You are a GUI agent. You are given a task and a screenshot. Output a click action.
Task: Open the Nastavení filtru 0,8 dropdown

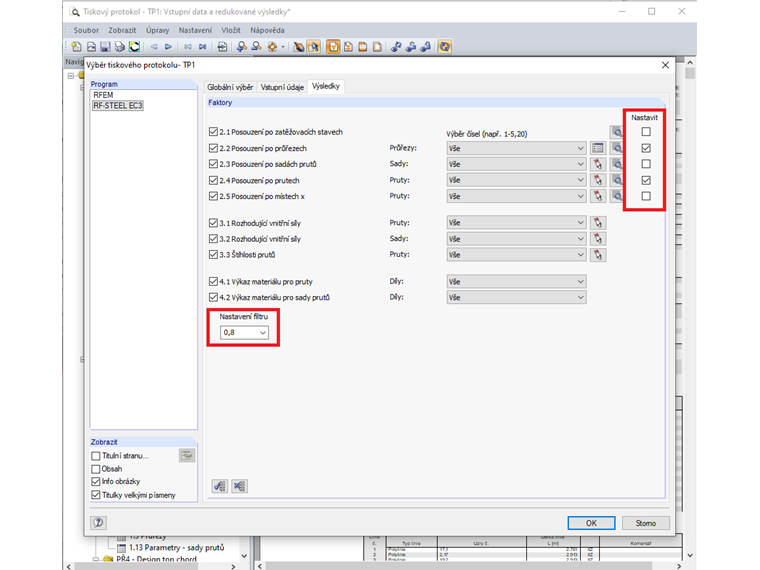point(244,332)
